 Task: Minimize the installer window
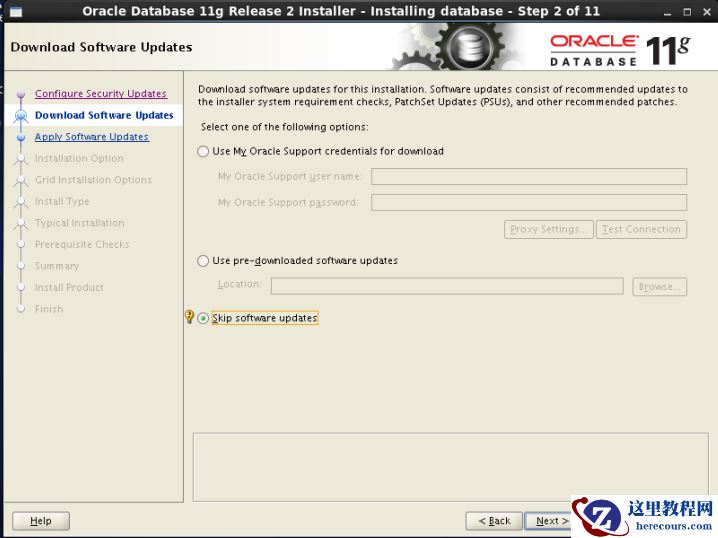point(667,12)
